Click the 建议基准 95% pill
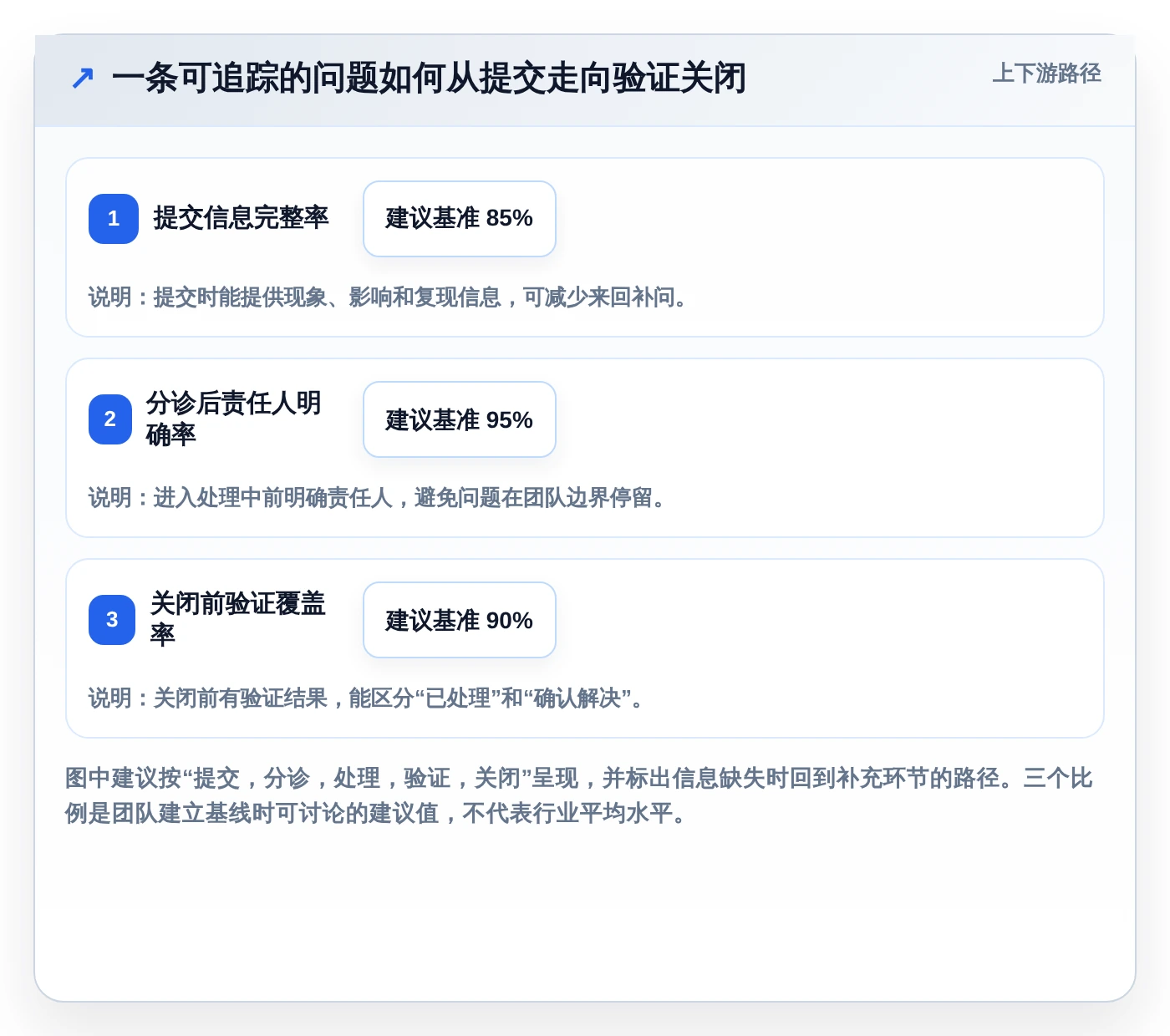 tap(460, 419)
